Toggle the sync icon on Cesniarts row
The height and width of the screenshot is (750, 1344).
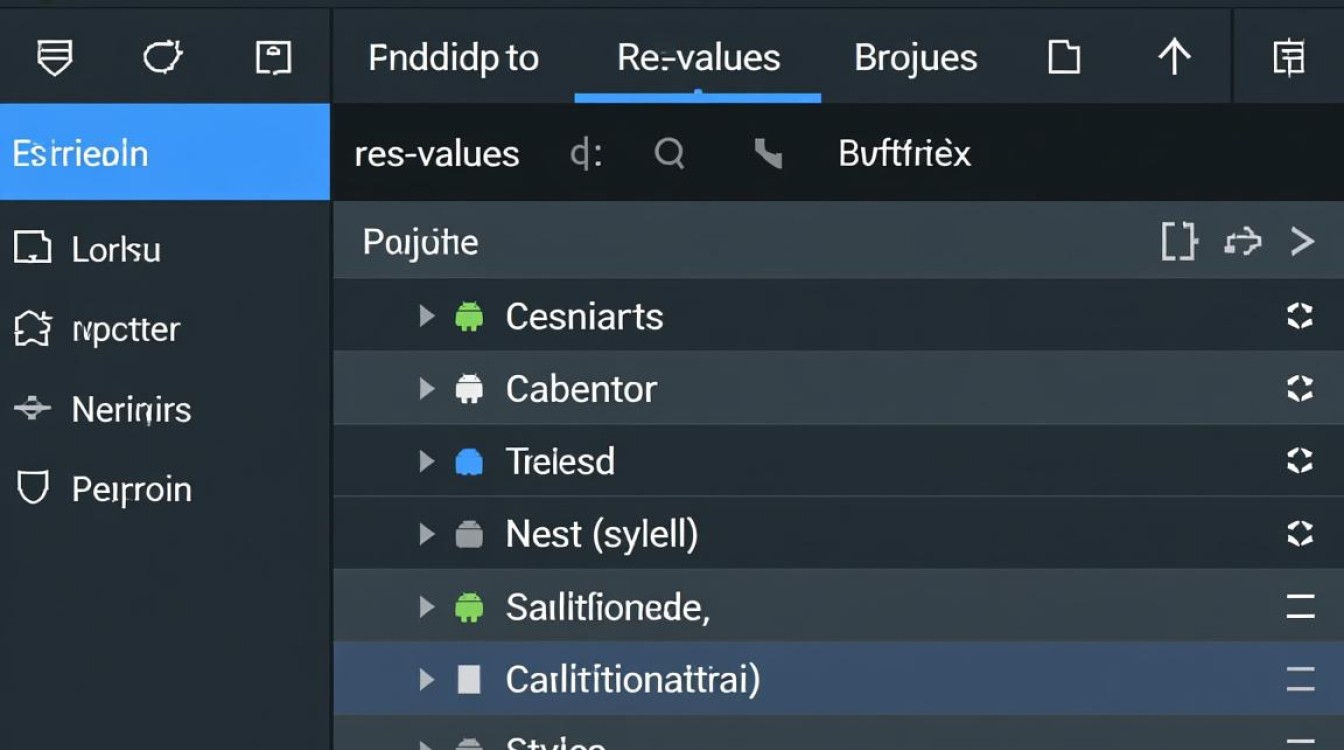click(x=1299, y=317)
